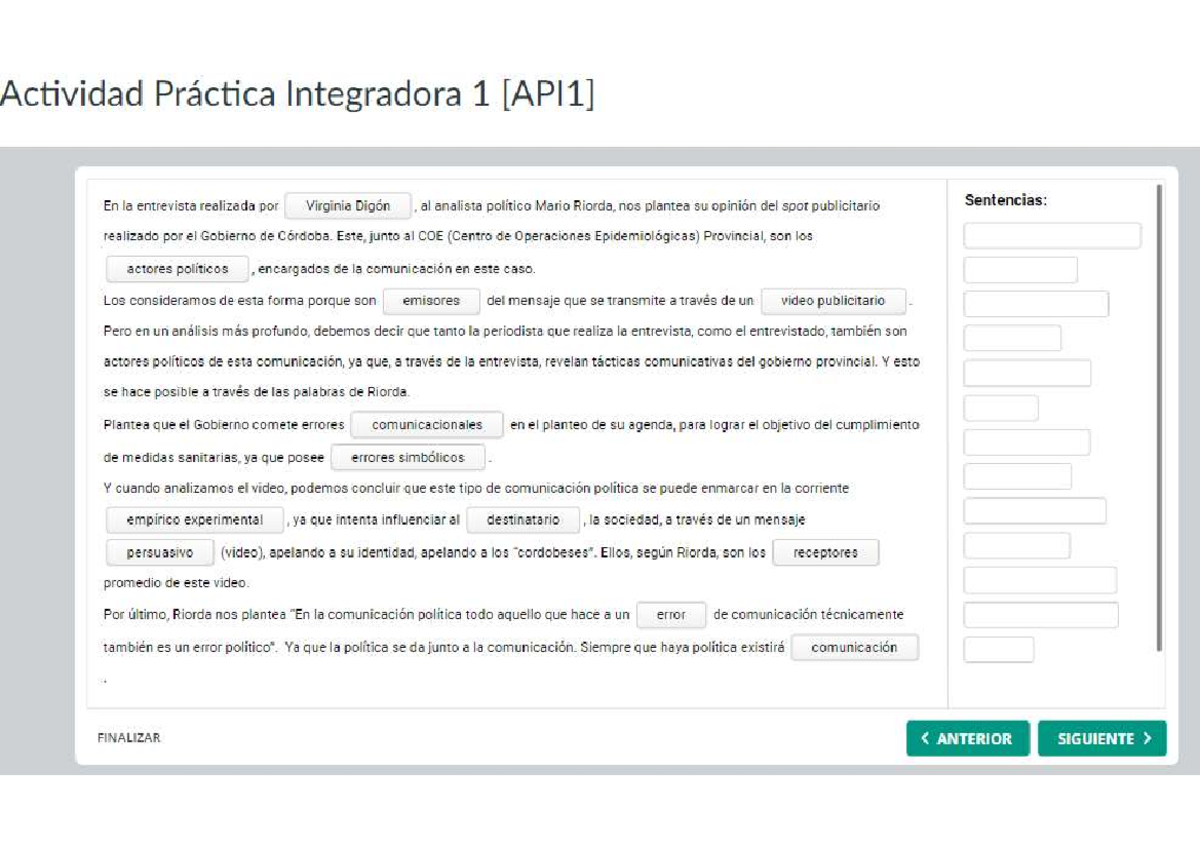Click the "receptores" word token
The height and width of the screenshot is (848, 1200).
pos(824,552)
